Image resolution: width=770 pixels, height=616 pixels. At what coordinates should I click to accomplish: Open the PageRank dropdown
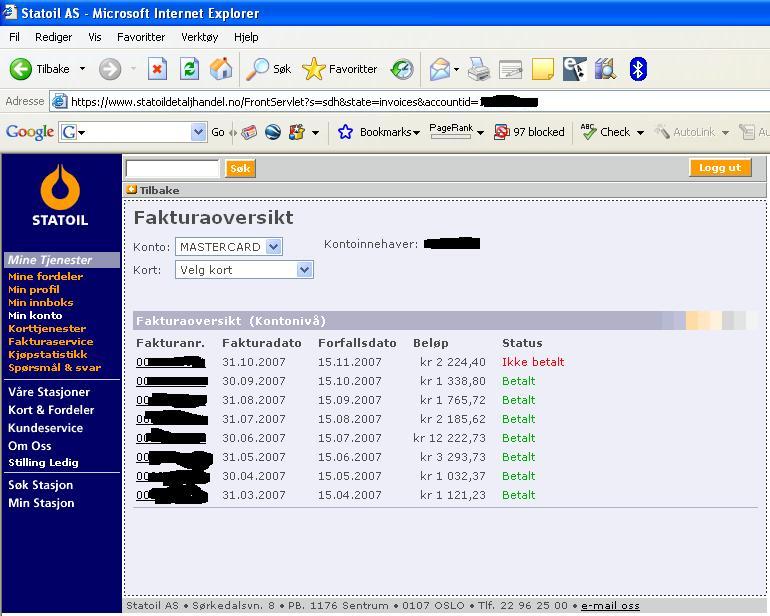pos(480,132)
